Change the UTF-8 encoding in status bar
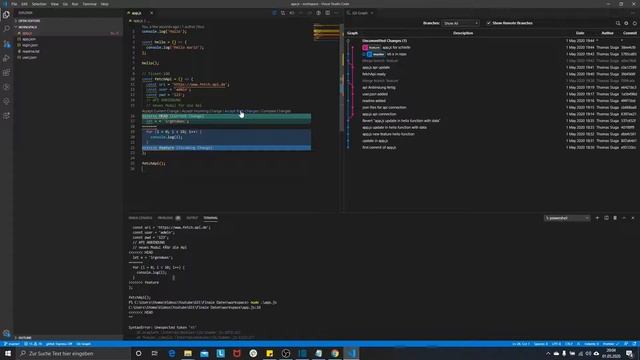The height and width of the screenshot is (360, 640). click(556, 344)
